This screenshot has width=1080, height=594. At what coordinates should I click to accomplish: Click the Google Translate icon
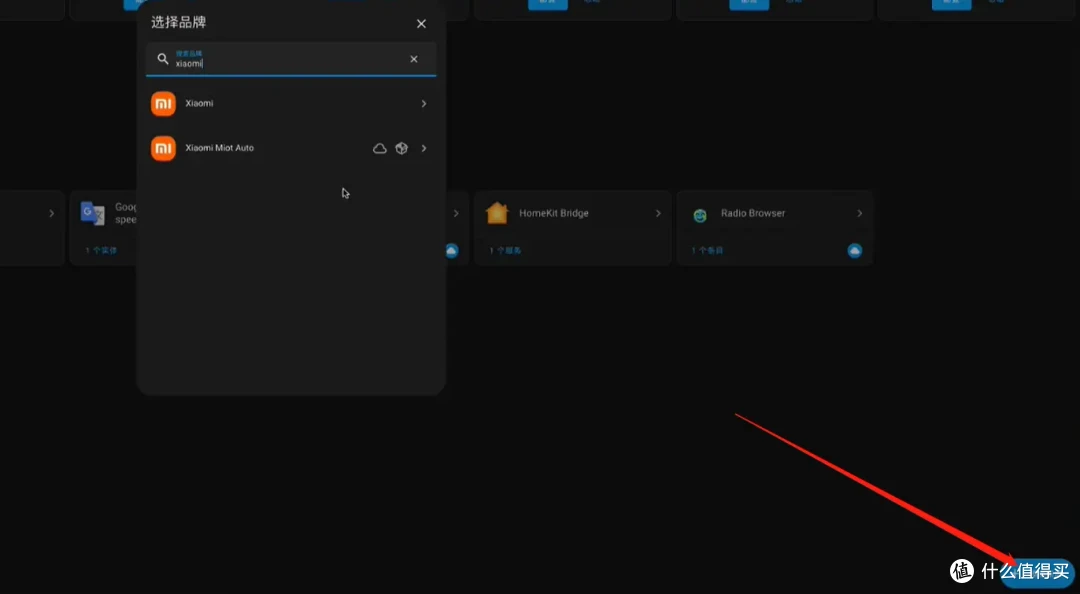point(92,213)
